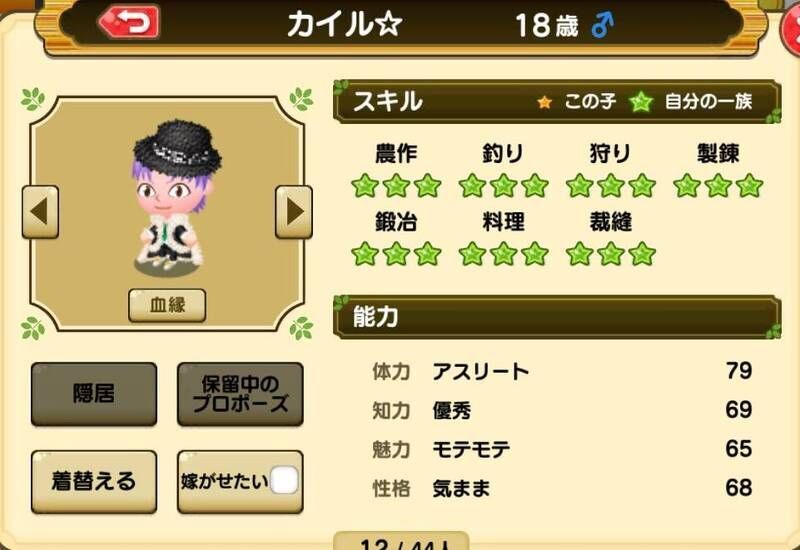This screenshot has width=800, height=550.
Task: Click the last green star under 製錬
Action: point(749,185)
